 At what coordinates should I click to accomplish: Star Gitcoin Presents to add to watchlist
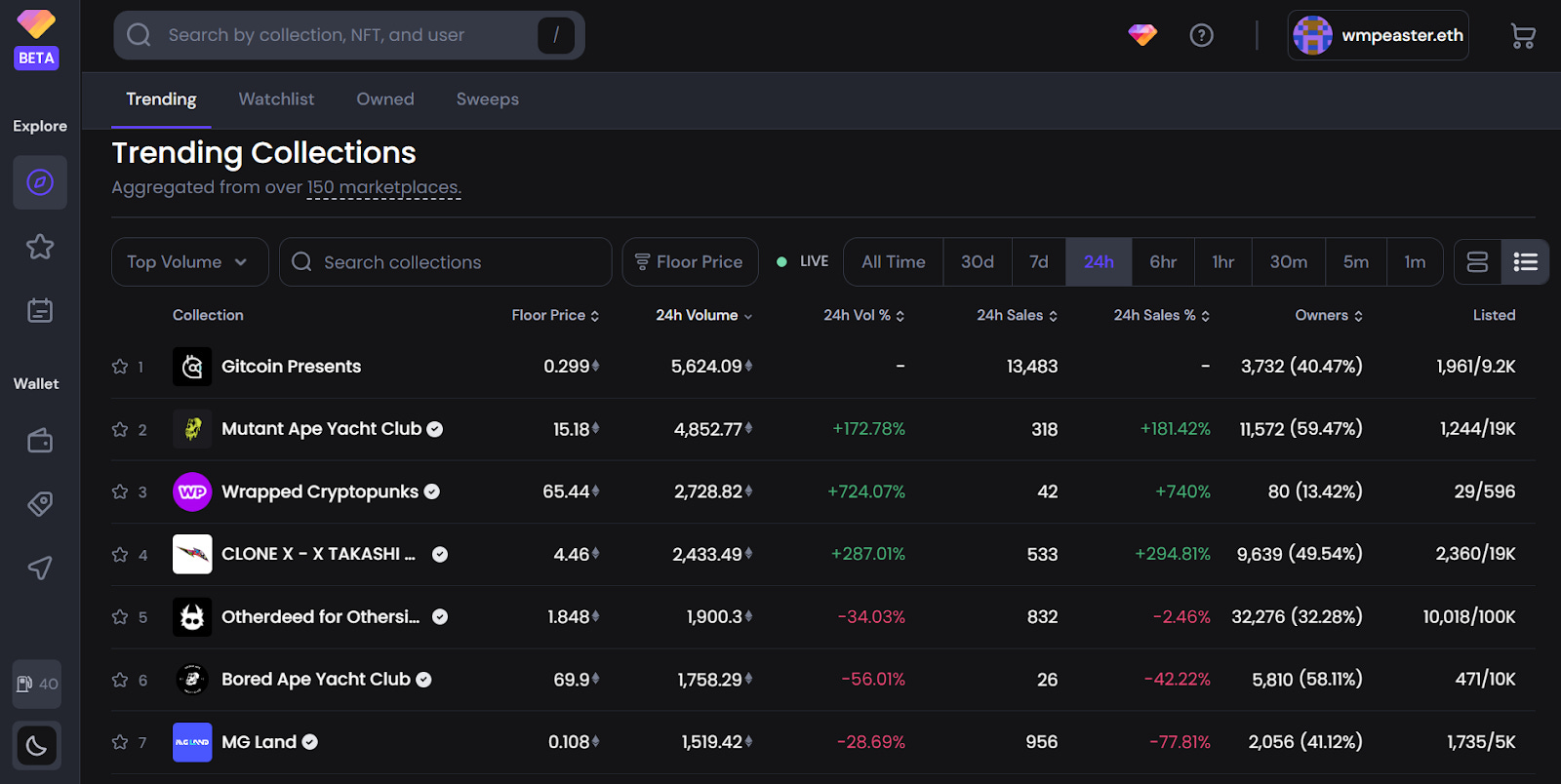pos(120,367)
